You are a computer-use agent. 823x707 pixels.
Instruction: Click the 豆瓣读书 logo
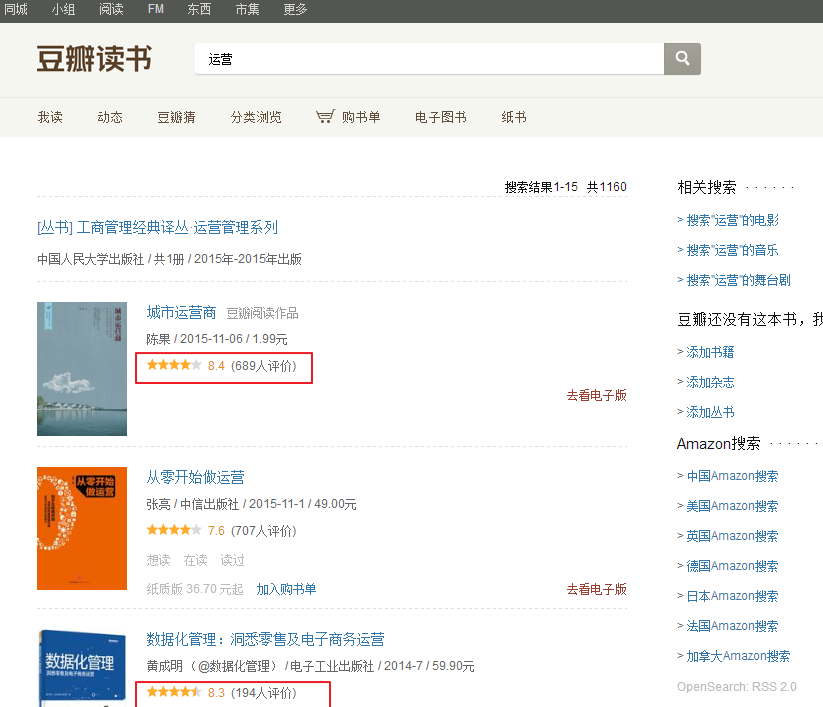point(93,59)
